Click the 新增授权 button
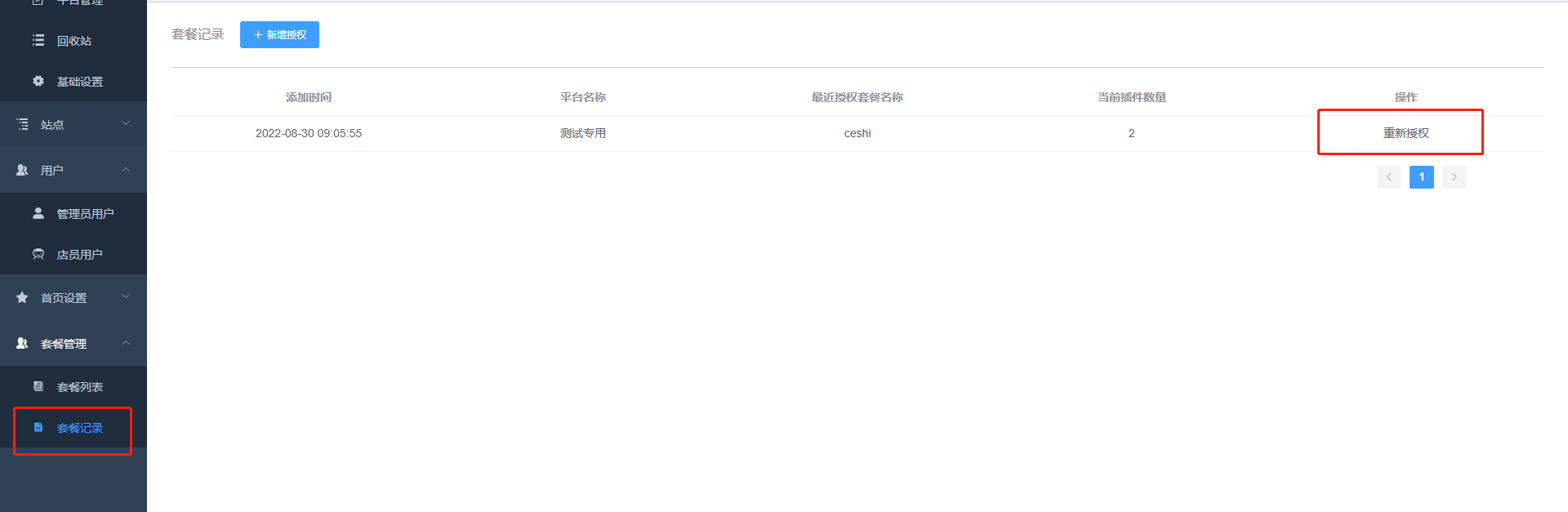Viewport: 1568px width, 512px height. click(x=279, y=34)
